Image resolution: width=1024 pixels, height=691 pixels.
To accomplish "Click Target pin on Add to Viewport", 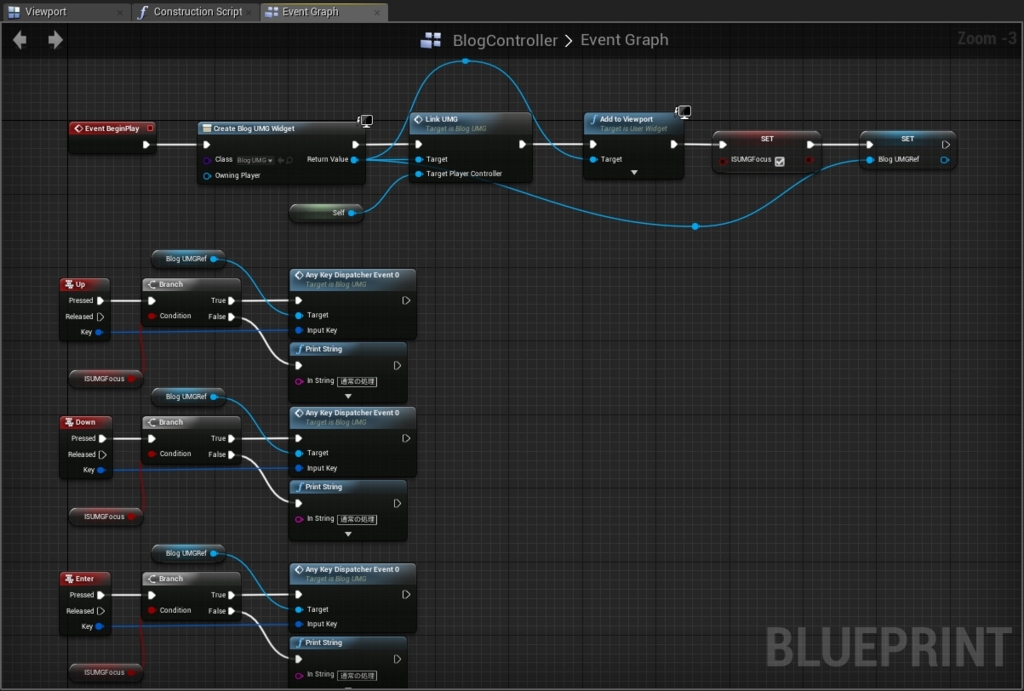I will (593, 159).
